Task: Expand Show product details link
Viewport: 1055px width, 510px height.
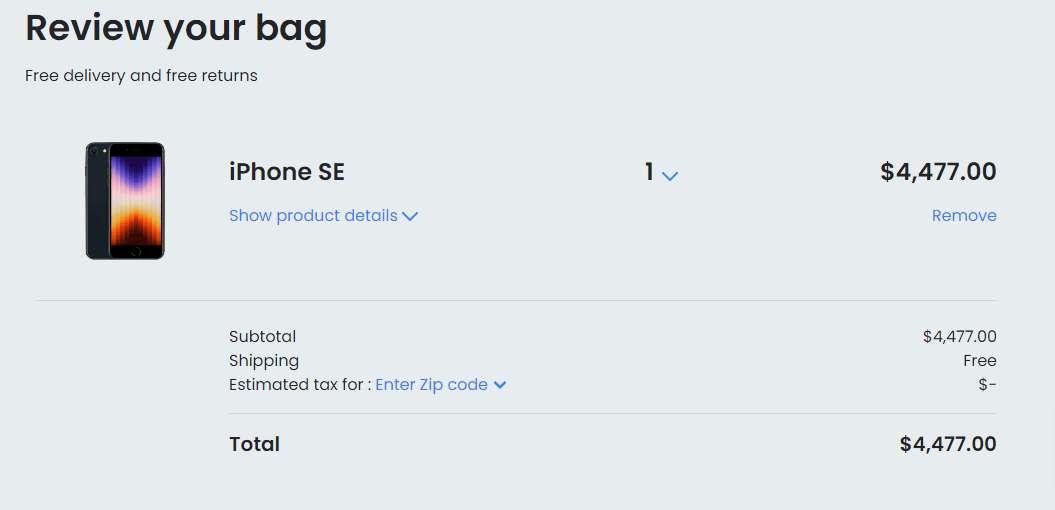Action: point(313,216)
